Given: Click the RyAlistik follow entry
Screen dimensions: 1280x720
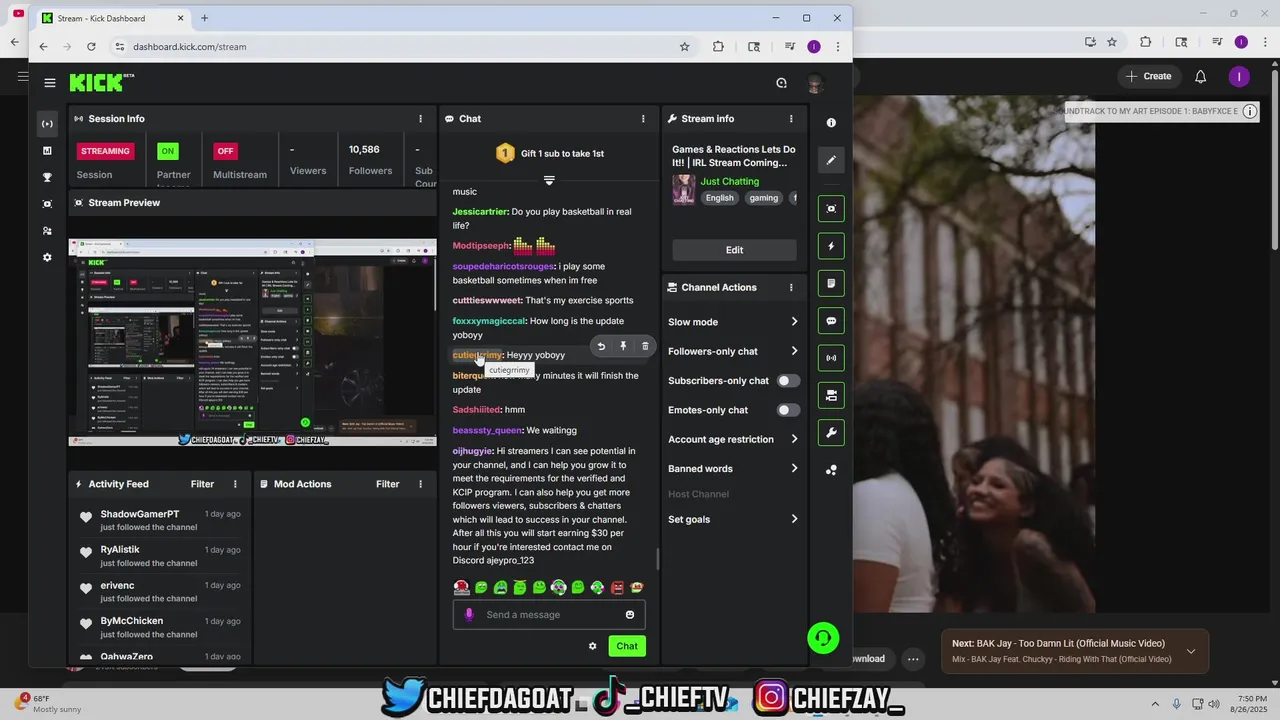Looking at the screenshot, I should click(162, 556).
